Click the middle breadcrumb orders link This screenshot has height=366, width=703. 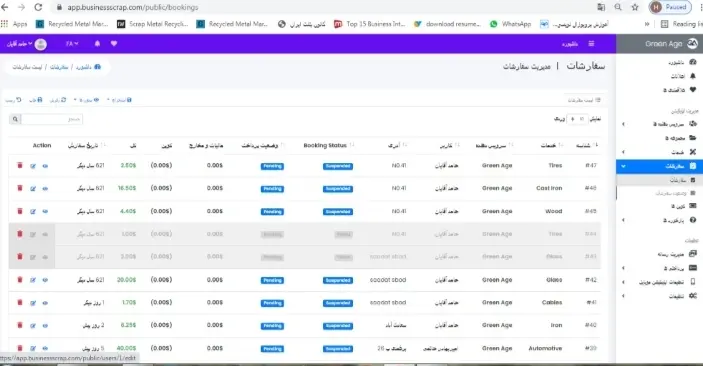click(59, 67)
